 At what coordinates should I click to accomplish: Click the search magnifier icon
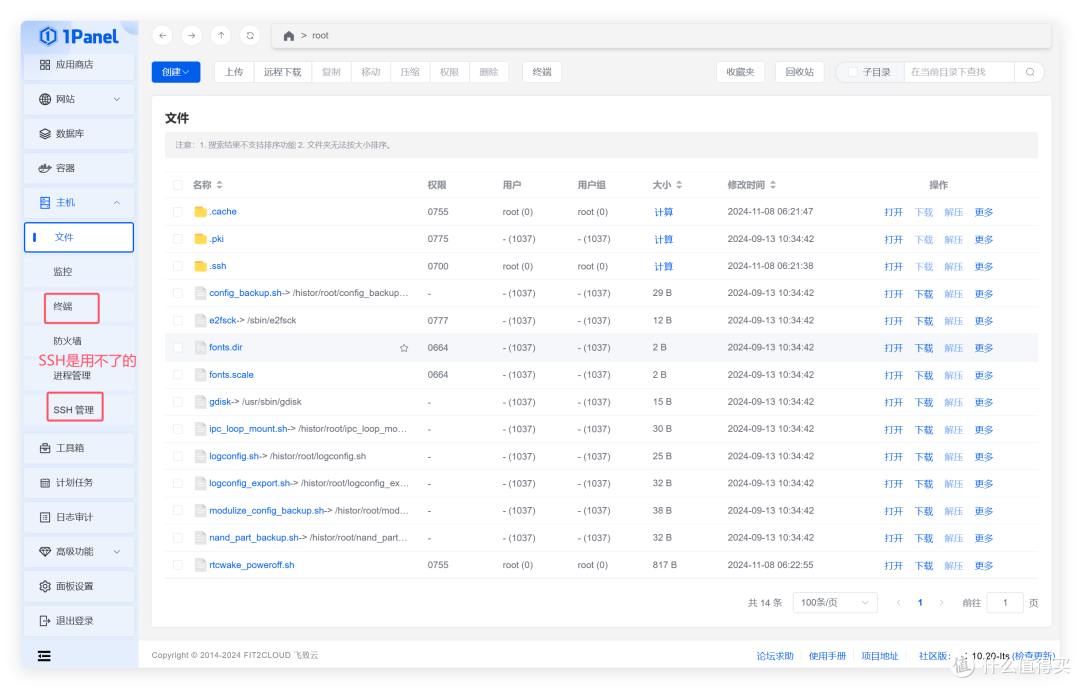click(1029, 72)
